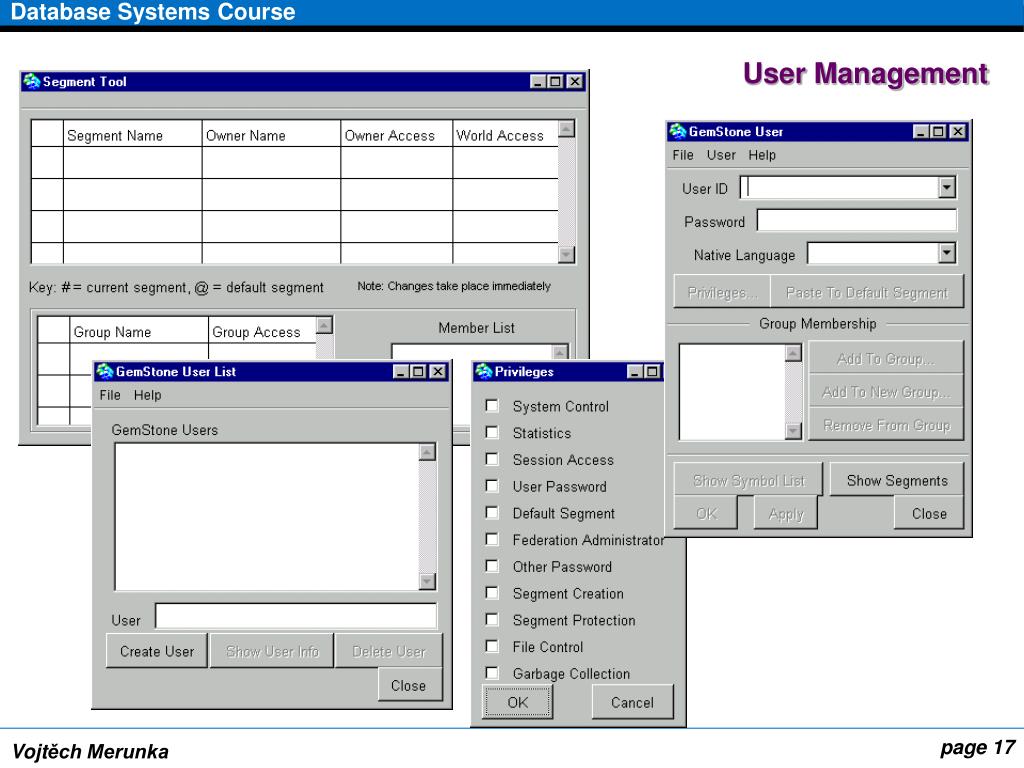Open Help menu in GemStone User window

762,155
